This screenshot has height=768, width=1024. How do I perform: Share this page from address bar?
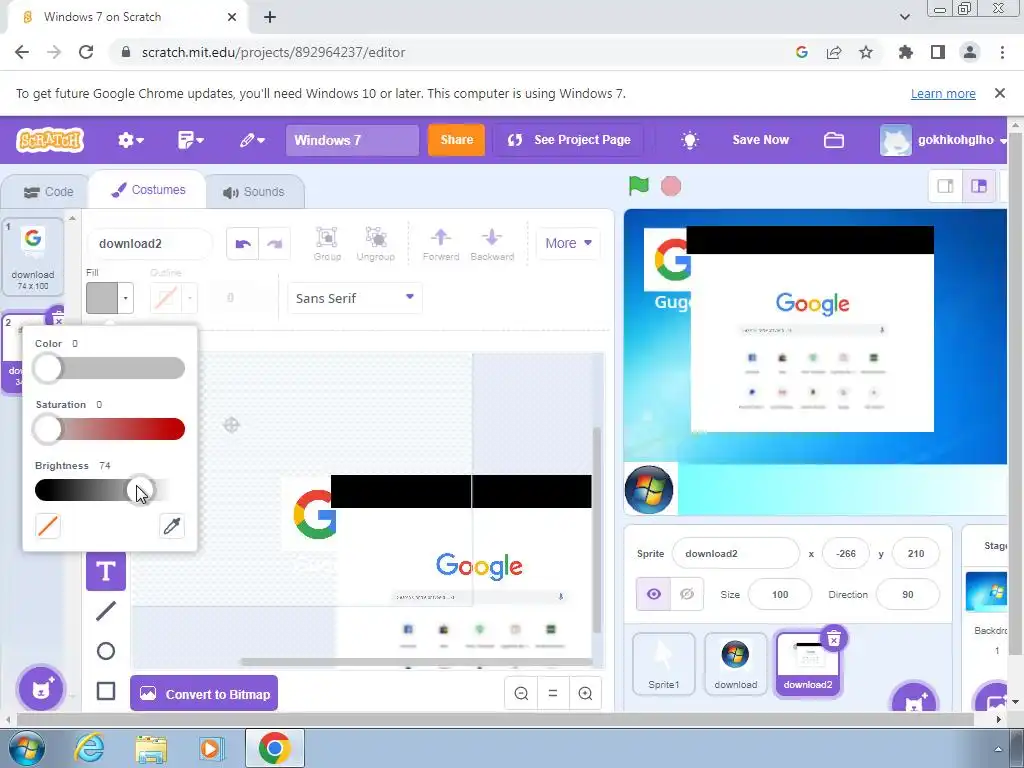(x=834, y=52)
